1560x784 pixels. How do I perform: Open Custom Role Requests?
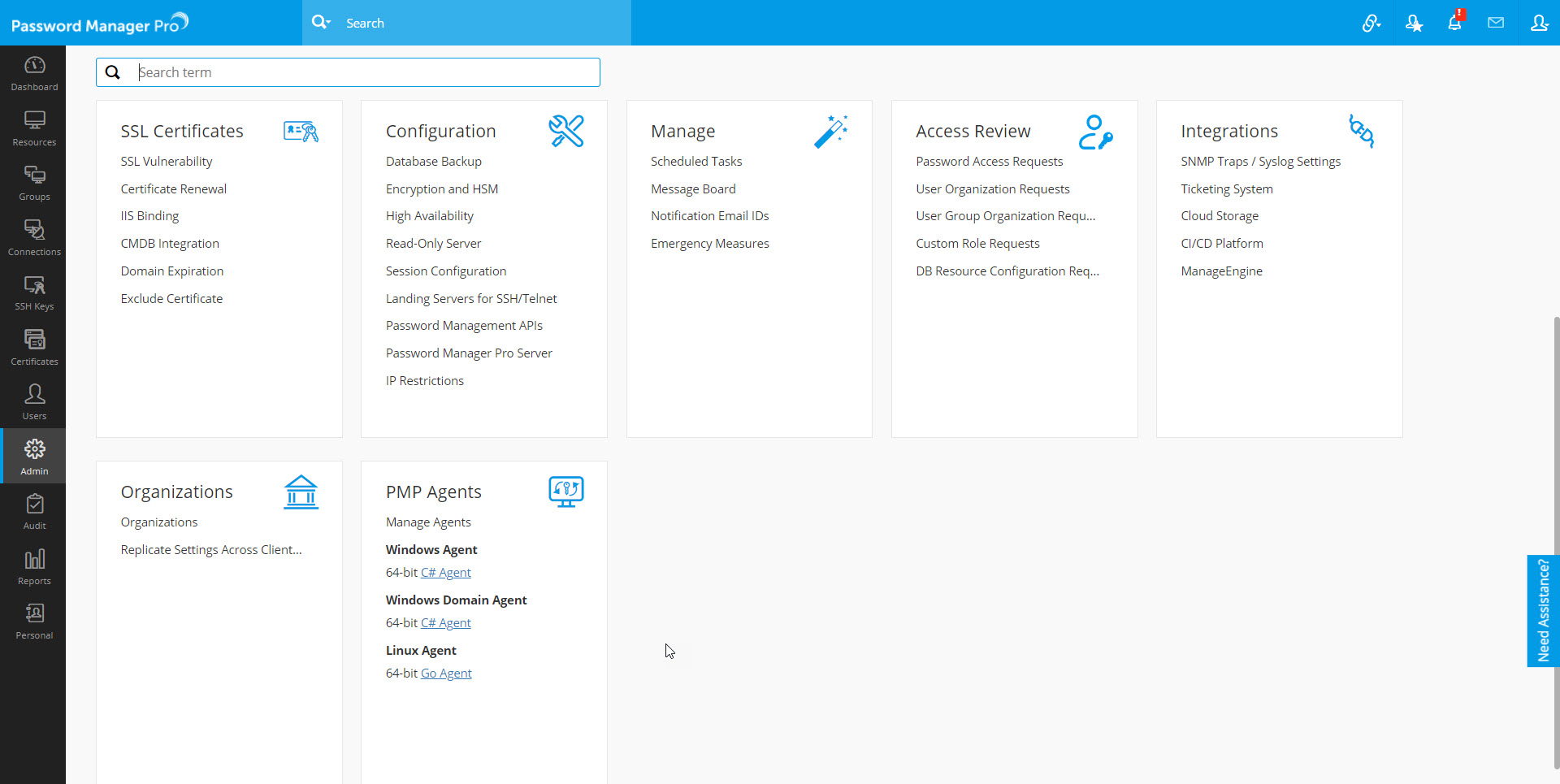pos(977,244)
